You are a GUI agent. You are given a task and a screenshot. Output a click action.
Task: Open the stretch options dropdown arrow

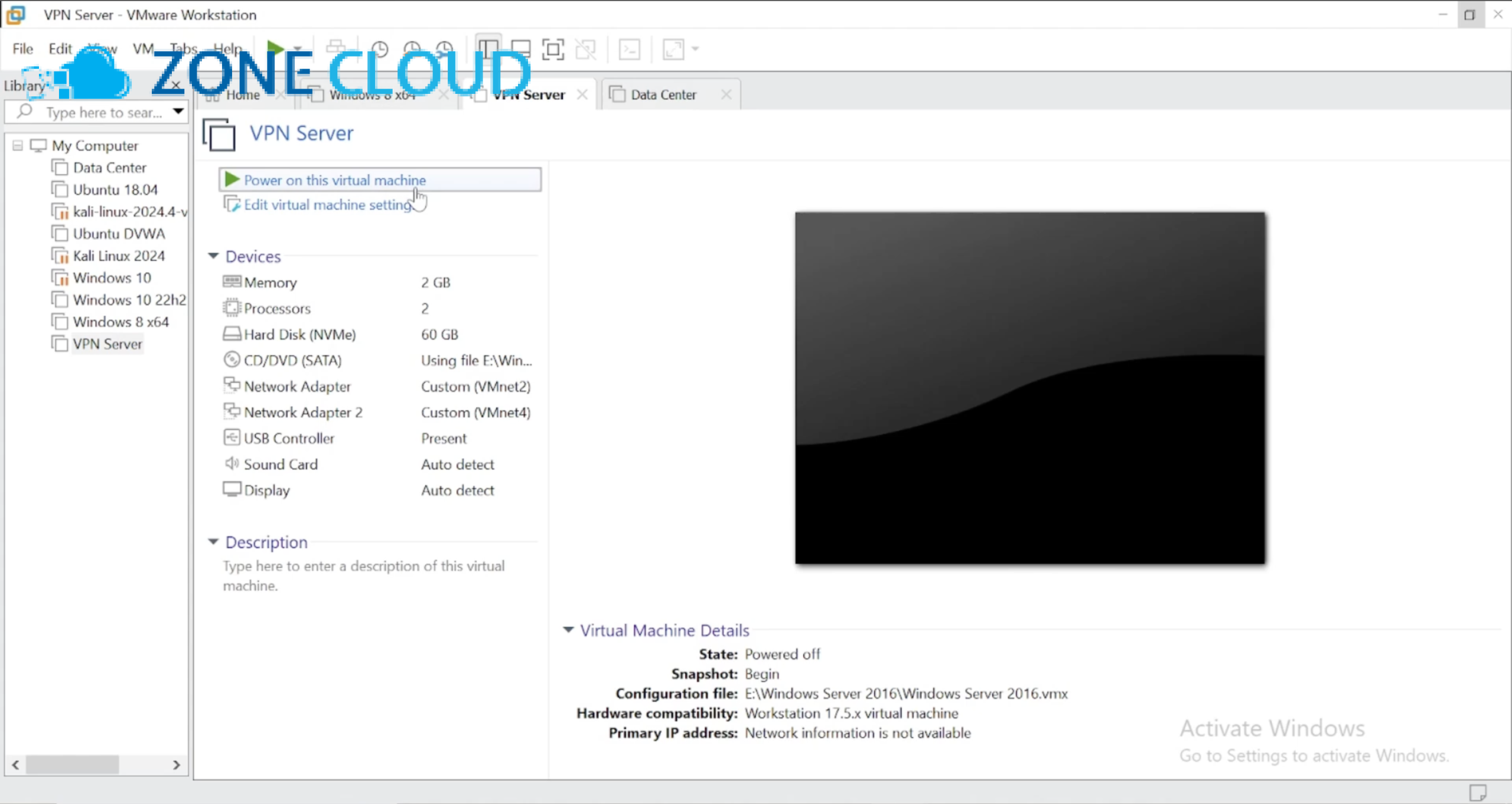(x=695, y=49)
